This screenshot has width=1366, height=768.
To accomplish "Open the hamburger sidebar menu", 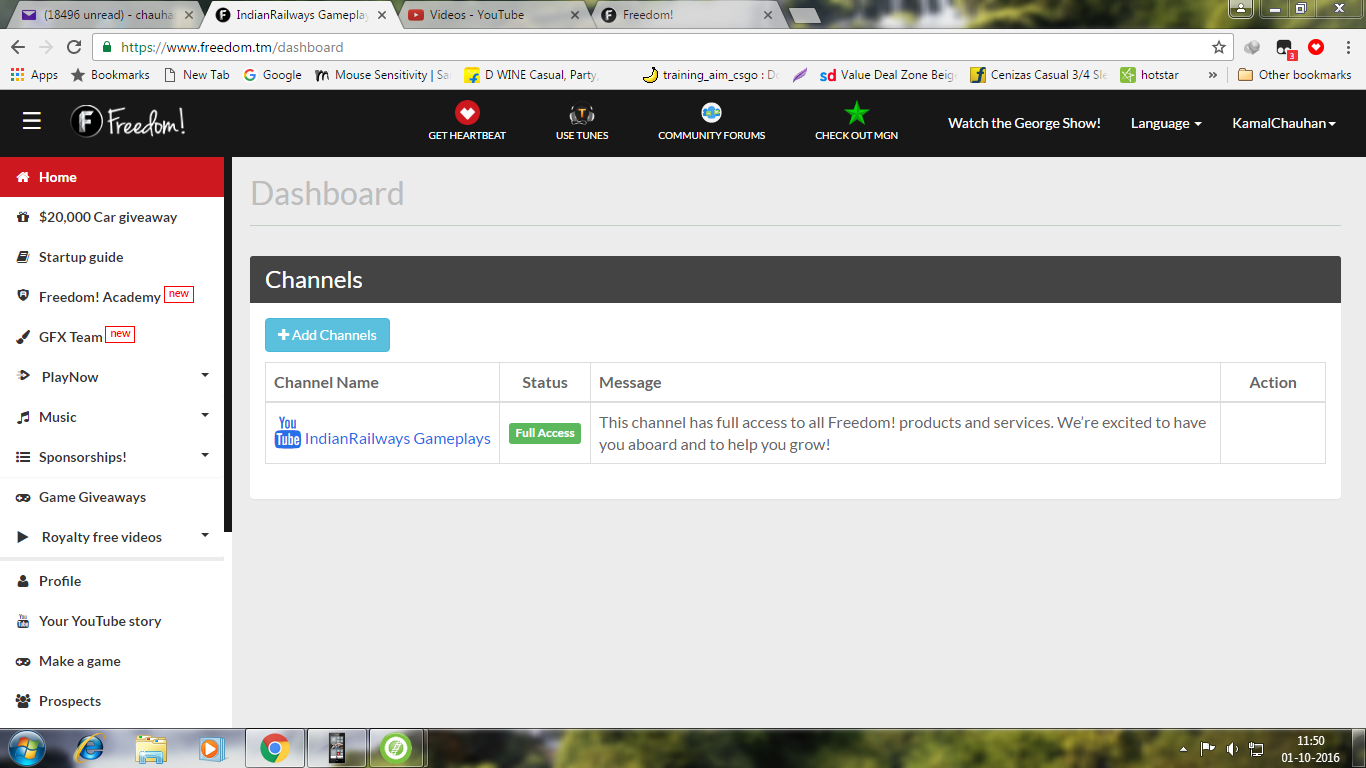I will coord(32,121).
